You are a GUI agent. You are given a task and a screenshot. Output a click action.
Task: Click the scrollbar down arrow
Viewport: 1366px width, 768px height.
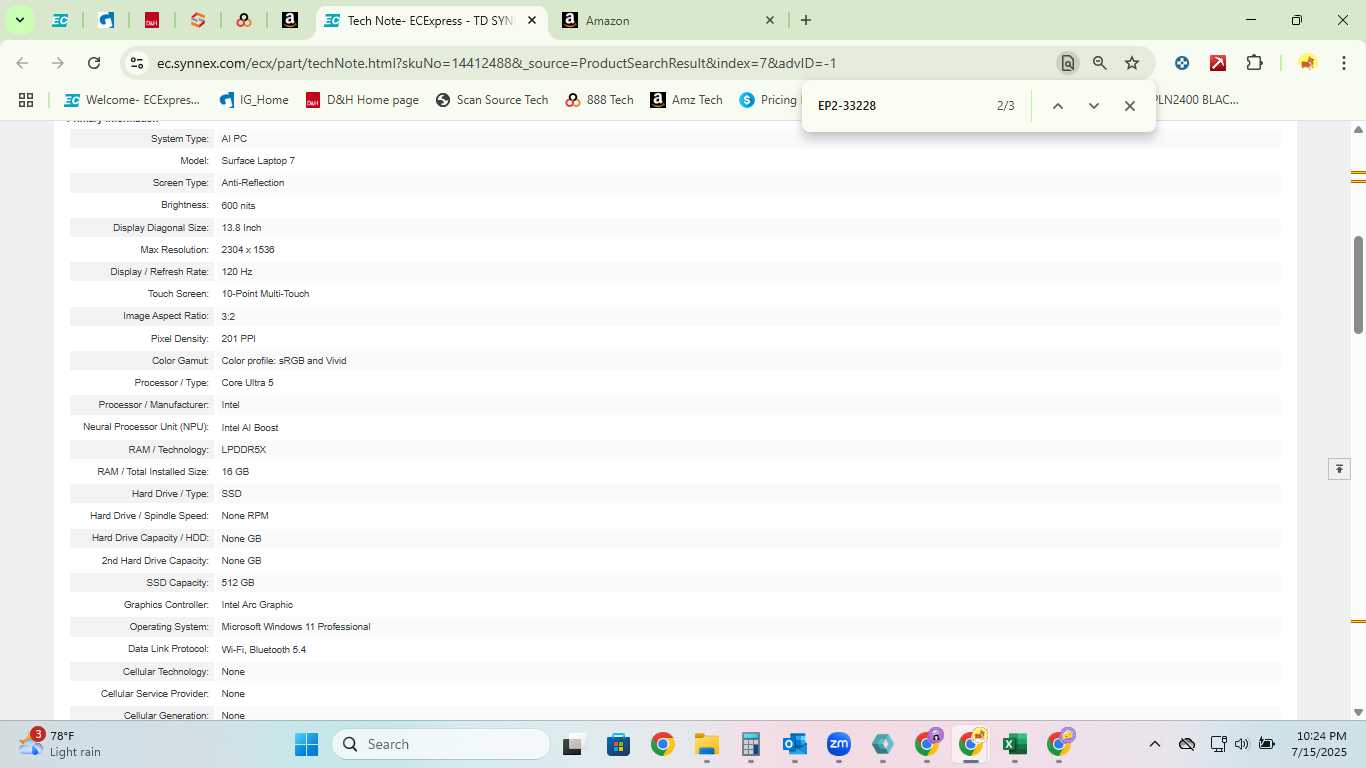(1358, 712)
